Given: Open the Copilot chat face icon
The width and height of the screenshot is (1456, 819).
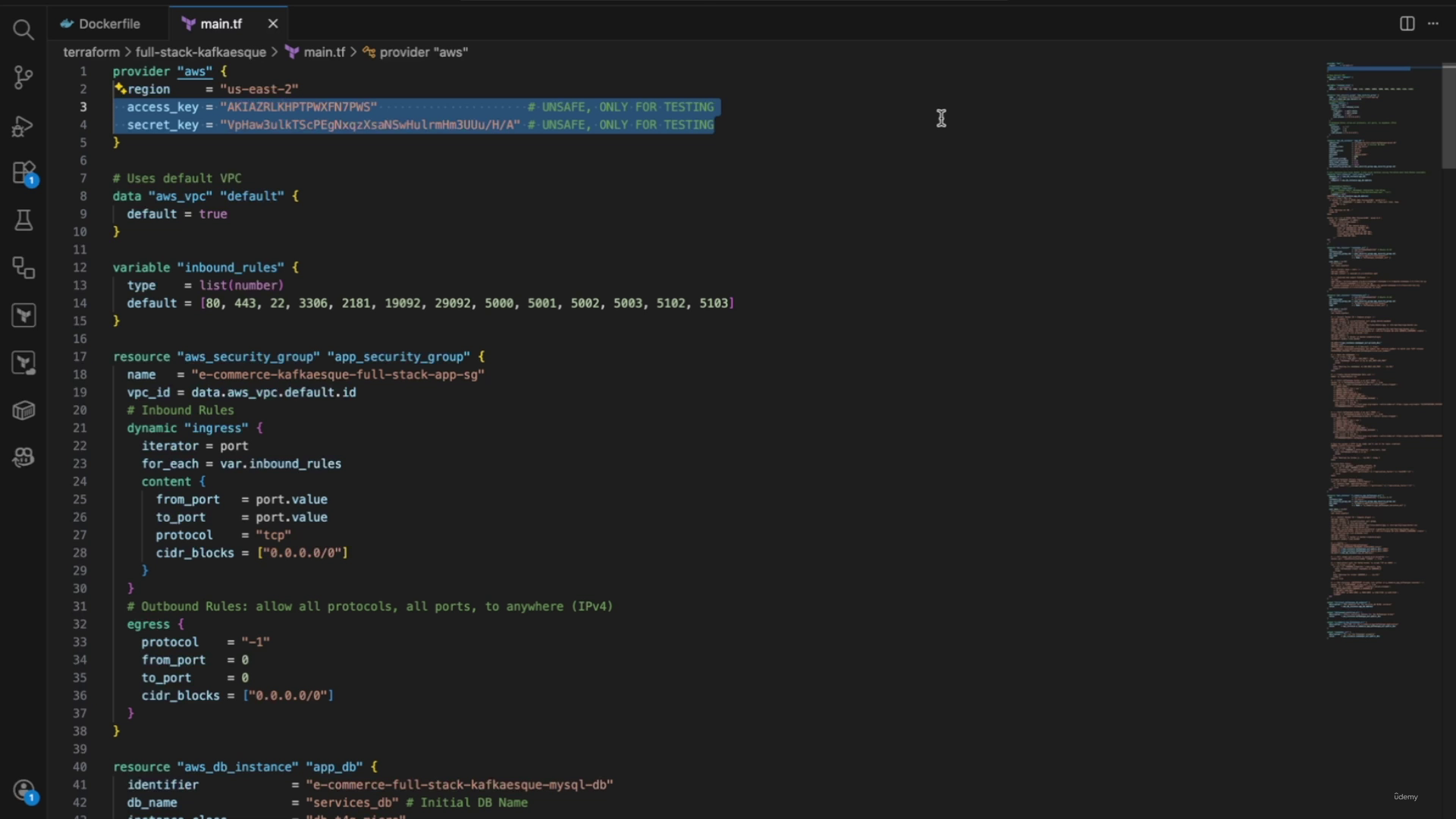Looking at the screenshot, I should tap(24, 457).
